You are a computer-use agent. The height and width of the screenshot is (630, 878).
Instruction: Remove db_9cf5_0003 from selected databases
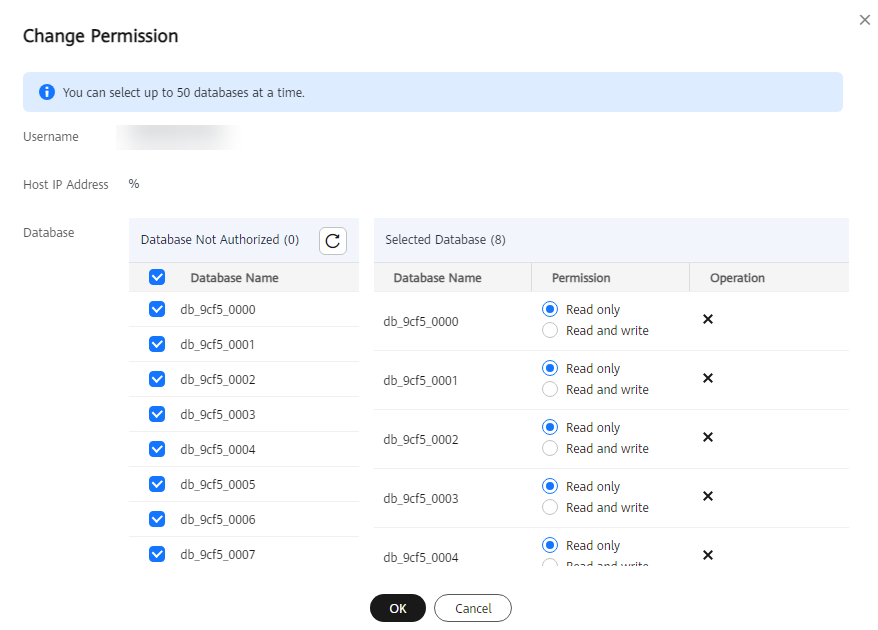click(708, 496)
